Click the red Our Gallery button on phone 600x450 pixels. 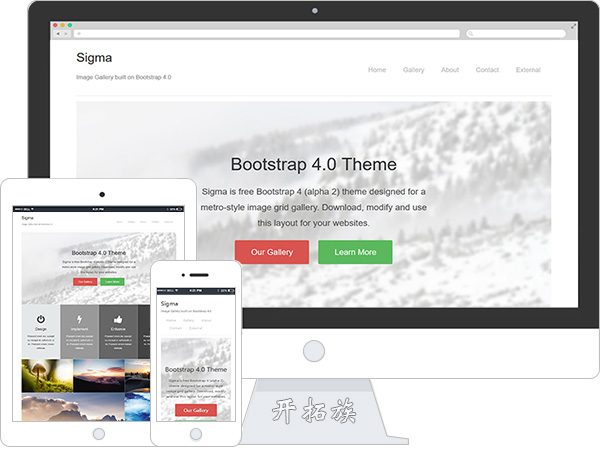(196, 410)
